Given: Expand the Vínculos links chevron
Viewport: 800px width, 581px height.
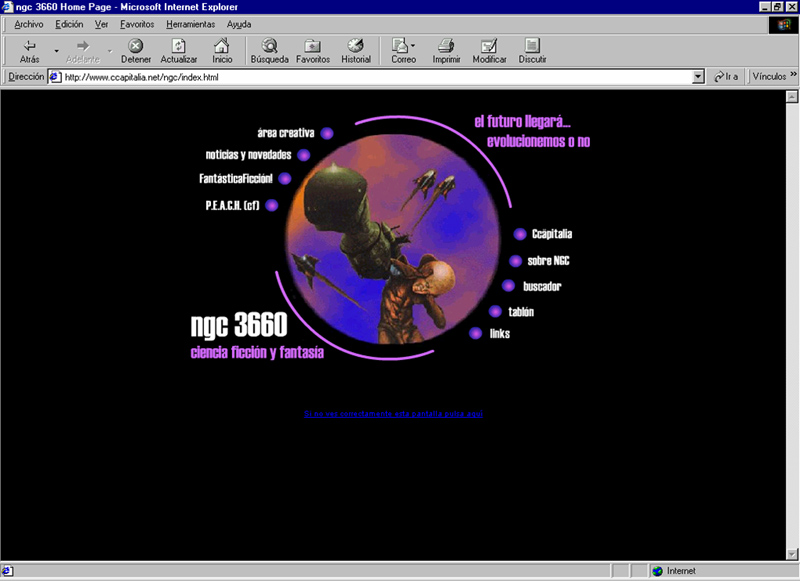Looking at the screenshot, I should [x=793, y=74].
